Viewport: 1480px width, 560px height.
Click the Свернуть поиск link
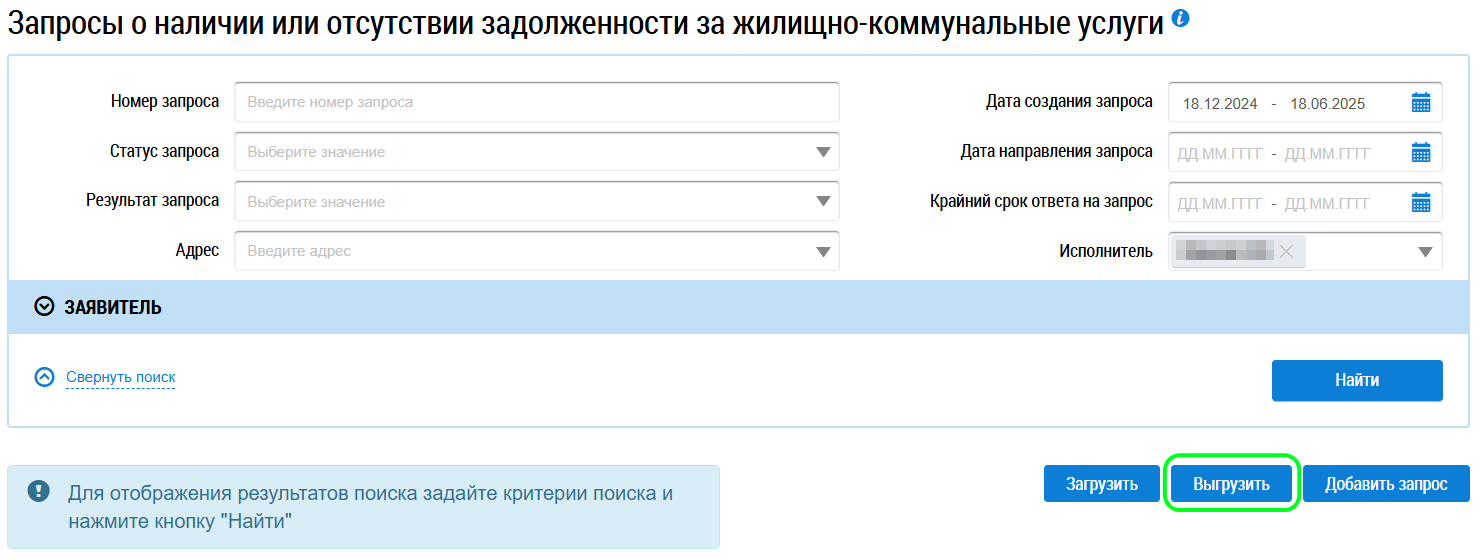(120, 377)
